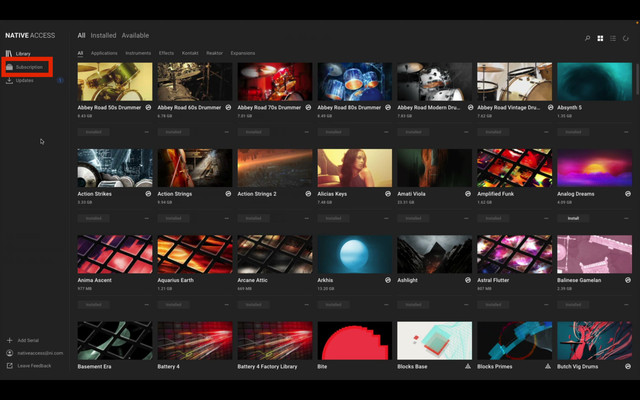Viewport: 640px width, 400px height.
Task: Filter by Effects category
Action: point(166,53)
